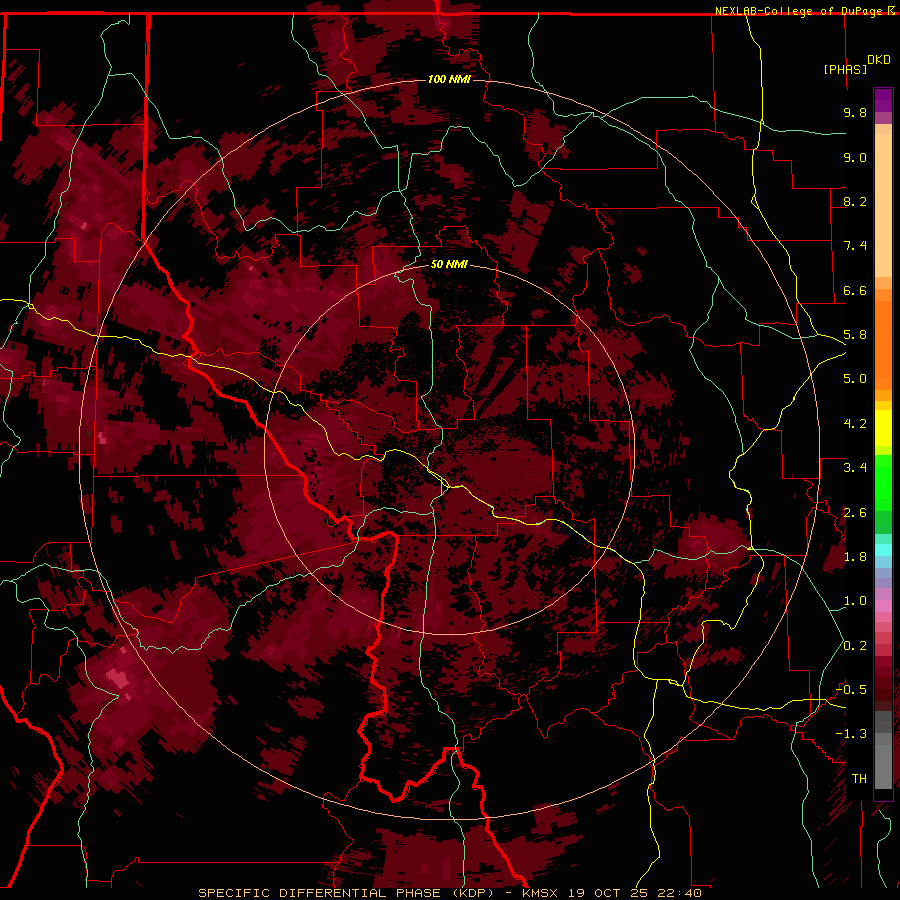
Task: Click the 50 NMI range ring label
Action: pyautogui.click(x=449, y=264)
